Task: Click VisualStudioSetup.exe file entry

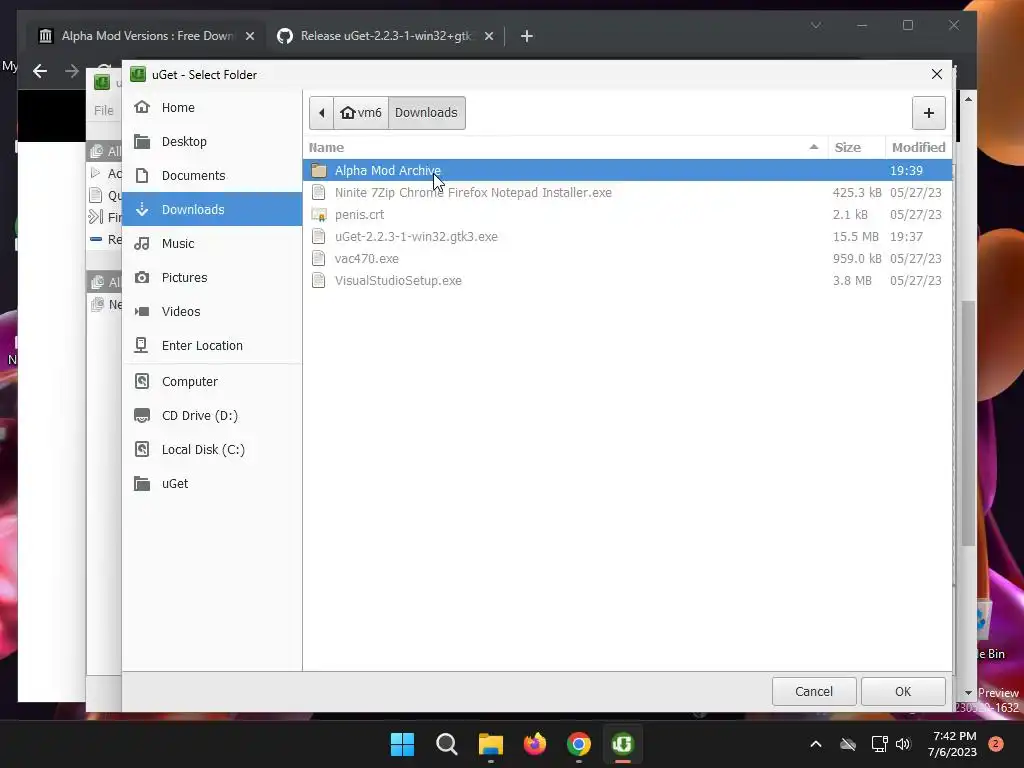Action: (x=627, y=281)
